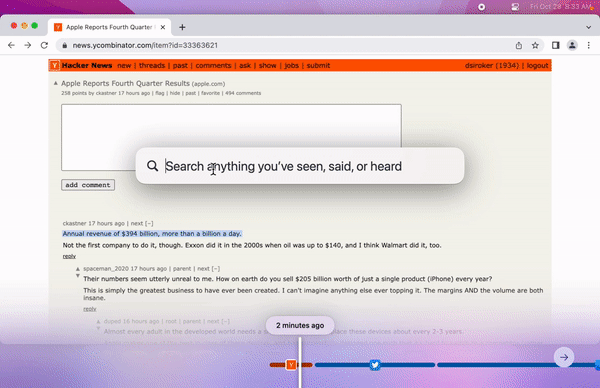The width and height of the screenshot is (600, 388).
Task: Click the lock icon in address bar
Action: (x=65, y=45)
